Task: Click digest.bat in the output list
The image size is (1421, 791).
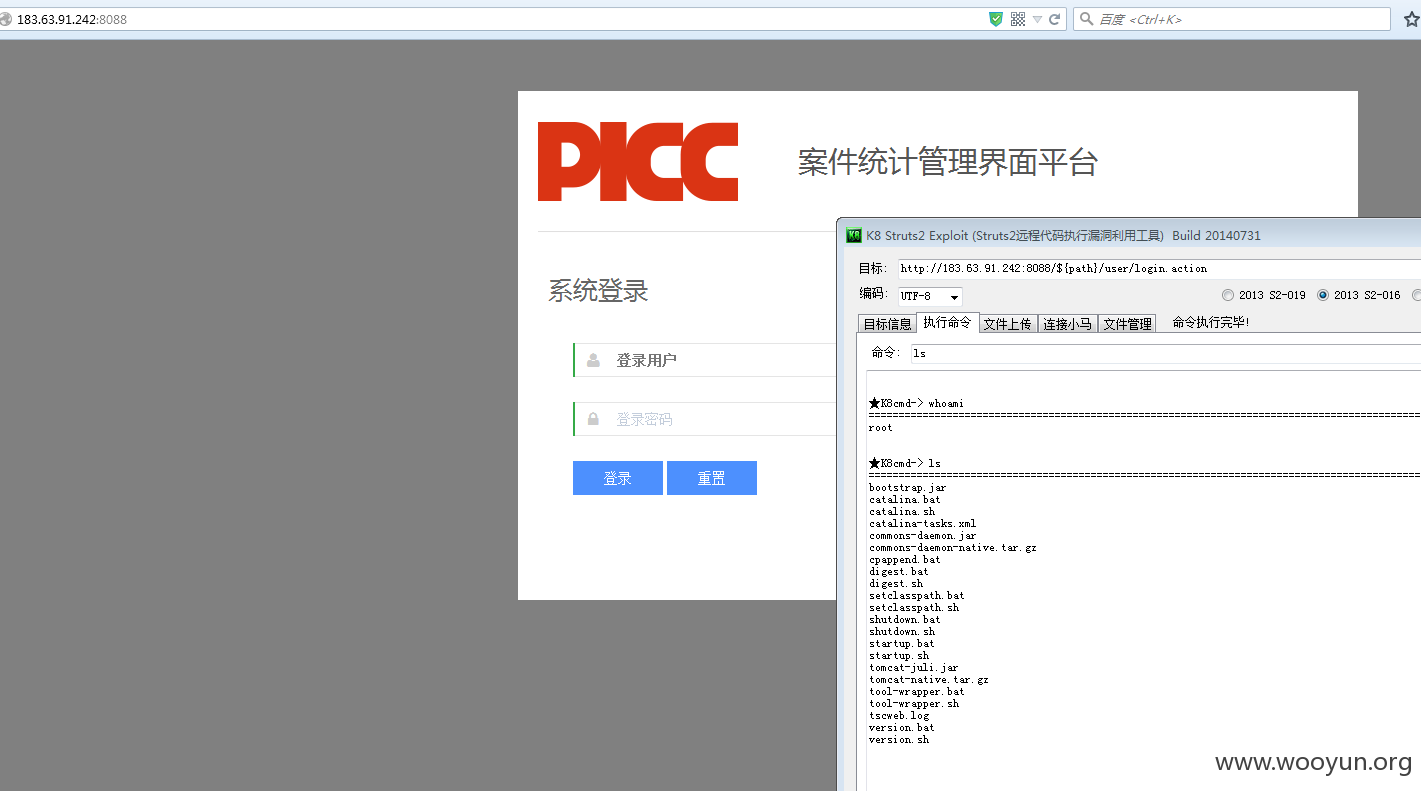Action: (899, 572)
